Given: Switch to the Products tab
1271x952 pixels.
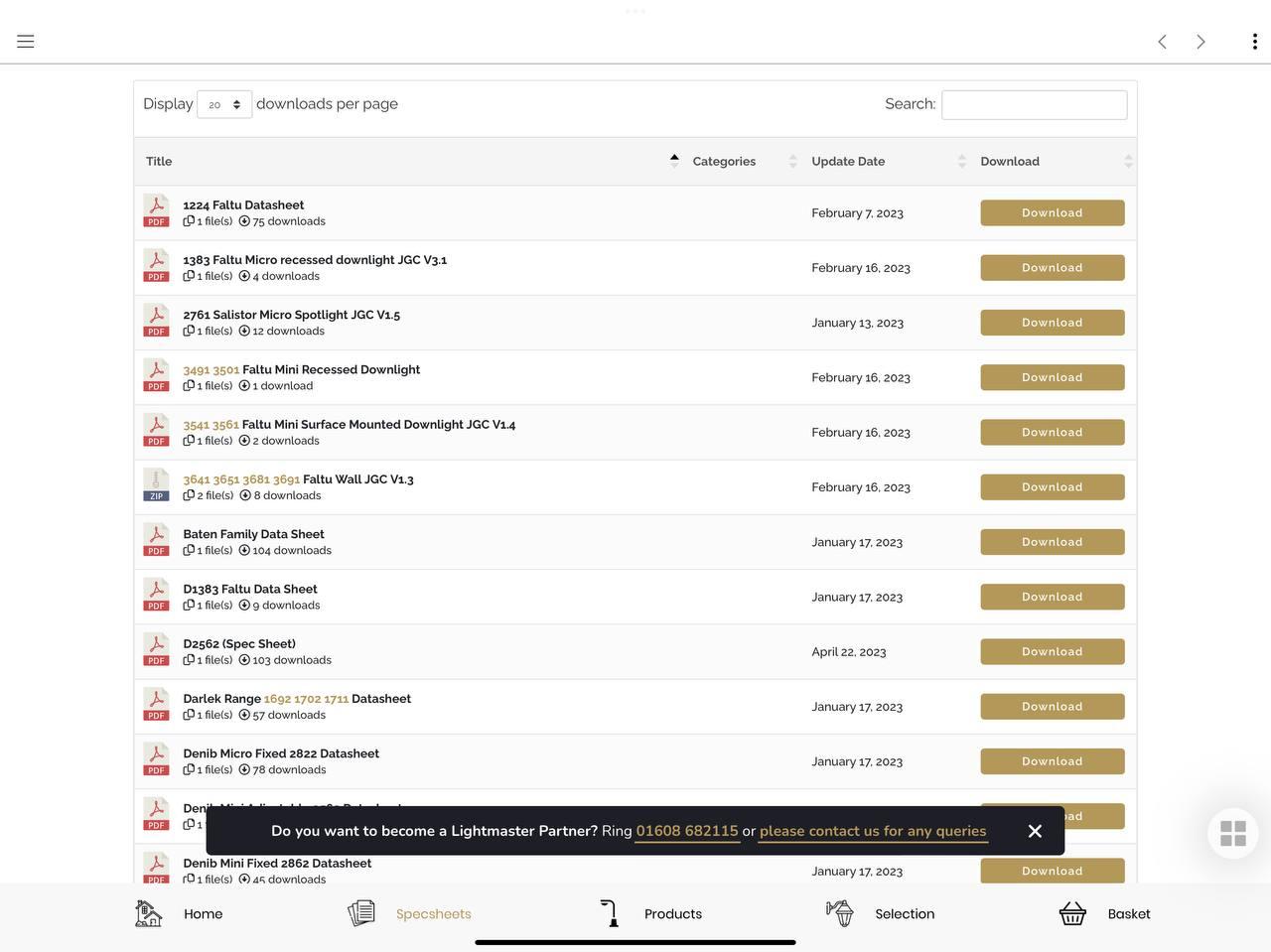Looking at the screenshot, I should [x=650, y=913].
